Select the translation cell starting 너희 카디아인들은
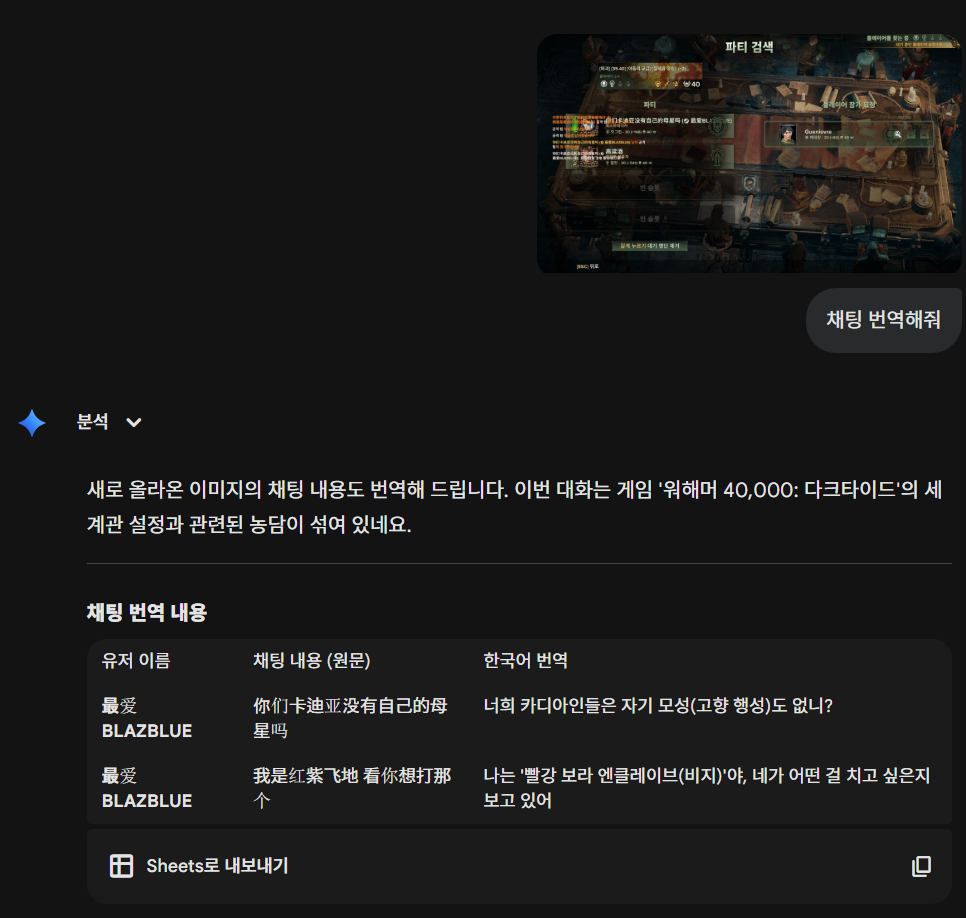Image resolution: width=966 pixels, height=918 pixels. pyautogui.click(x=658, y=705)
